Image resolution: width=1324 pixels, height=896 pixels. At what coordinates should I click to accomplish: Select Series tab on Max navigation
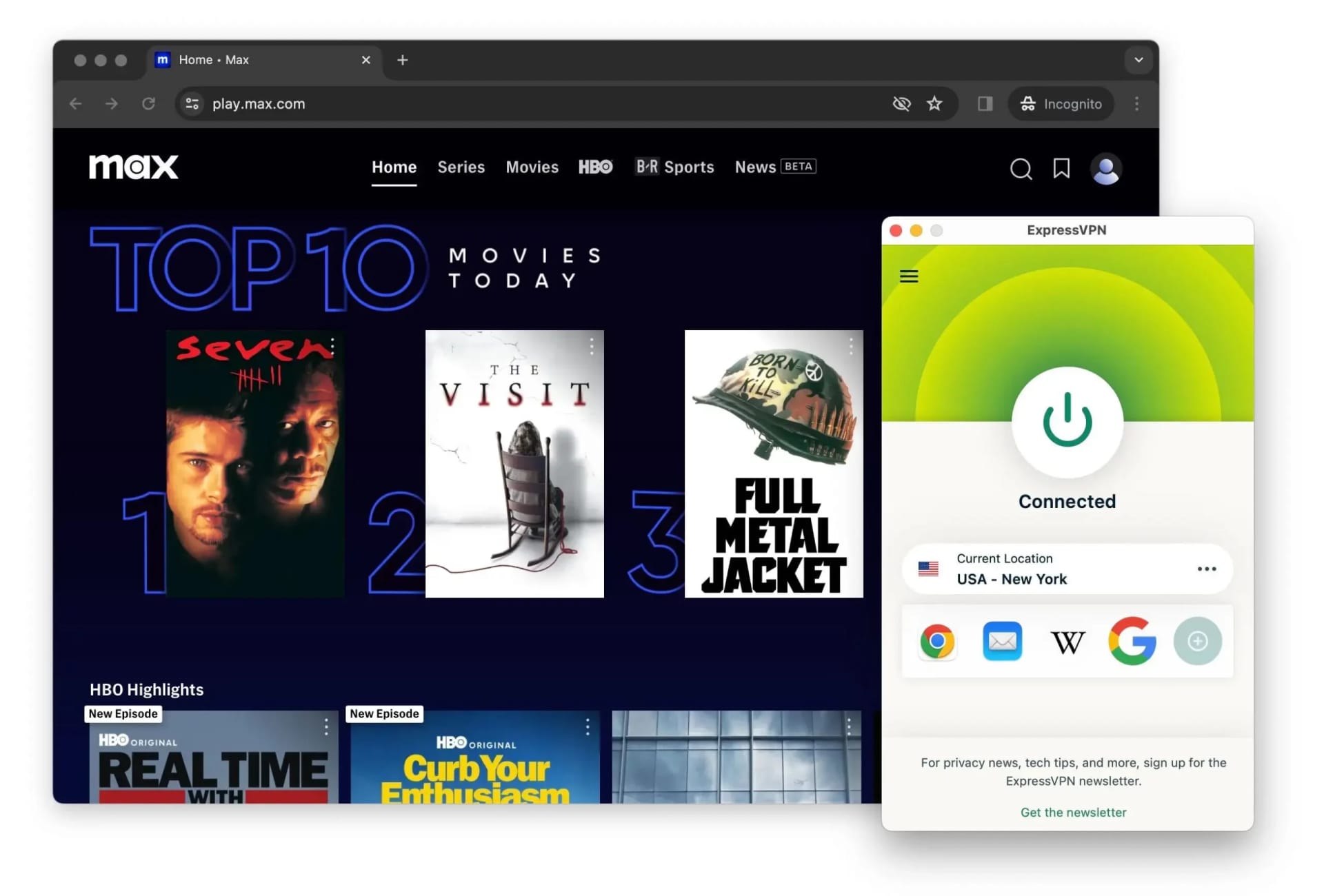(461, 167)
